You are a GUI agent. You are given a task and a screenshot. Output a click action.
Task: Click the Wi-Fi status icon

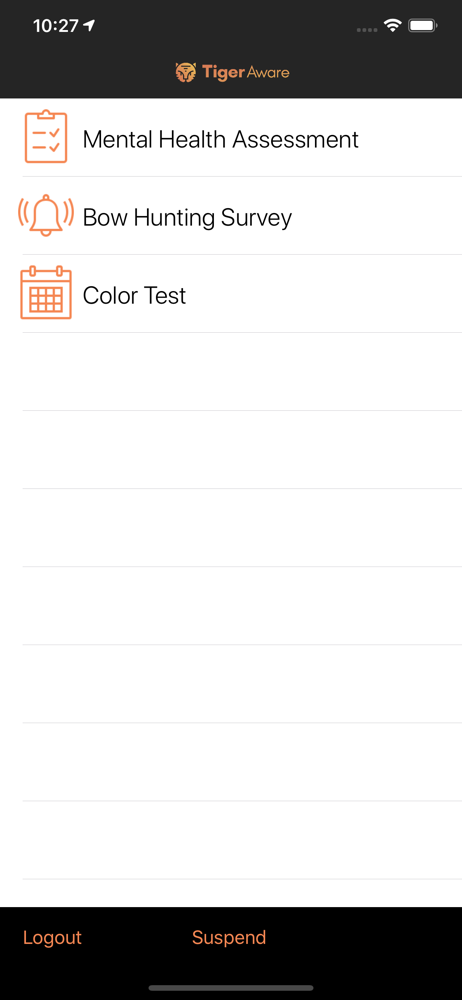pyautogui.click(x=392, y=26)
